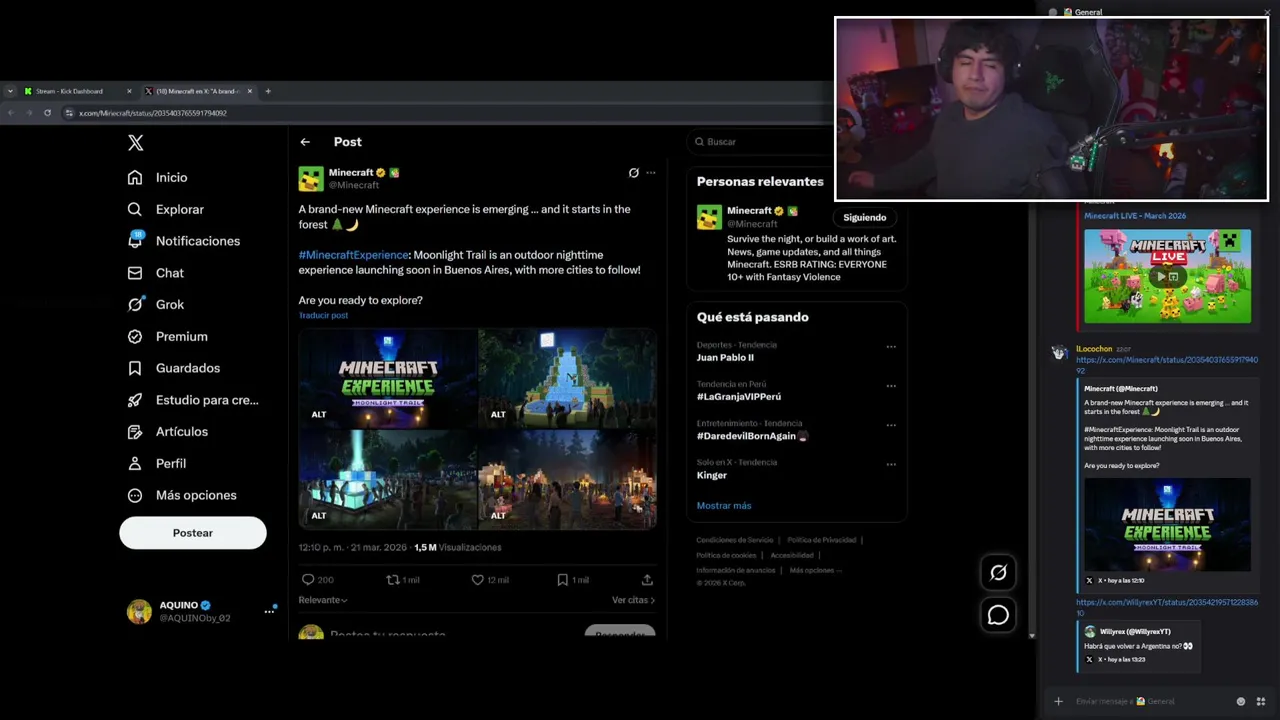Viewport: 1280px width, 720px height.
Task: Click the Artículos icon
Action: 135,432
